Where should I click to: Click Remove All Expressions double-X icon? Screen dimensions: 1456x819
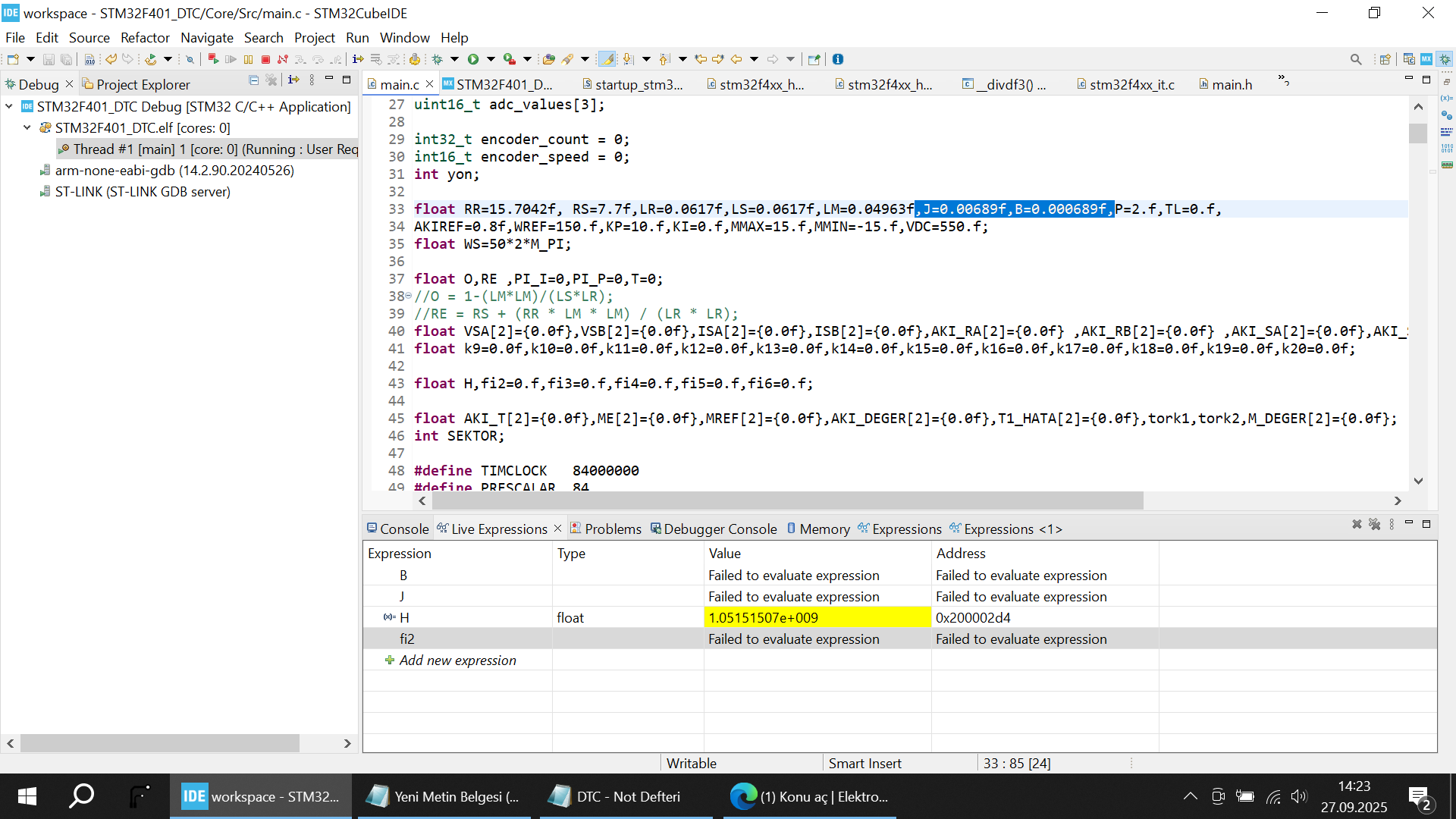pyautogui.click(x=1374, y=524)
